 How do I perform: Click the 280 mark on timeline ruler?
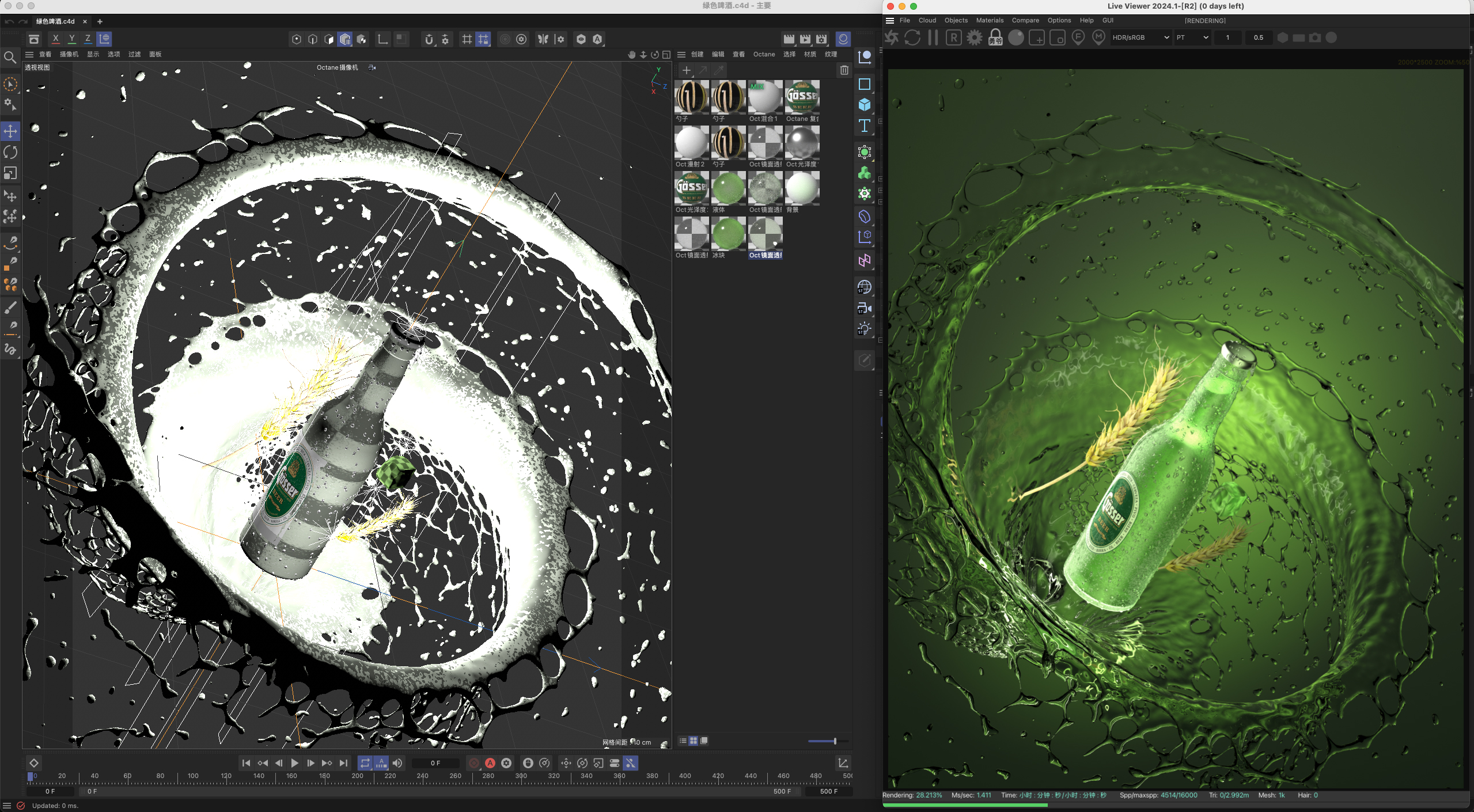[488, 776]
